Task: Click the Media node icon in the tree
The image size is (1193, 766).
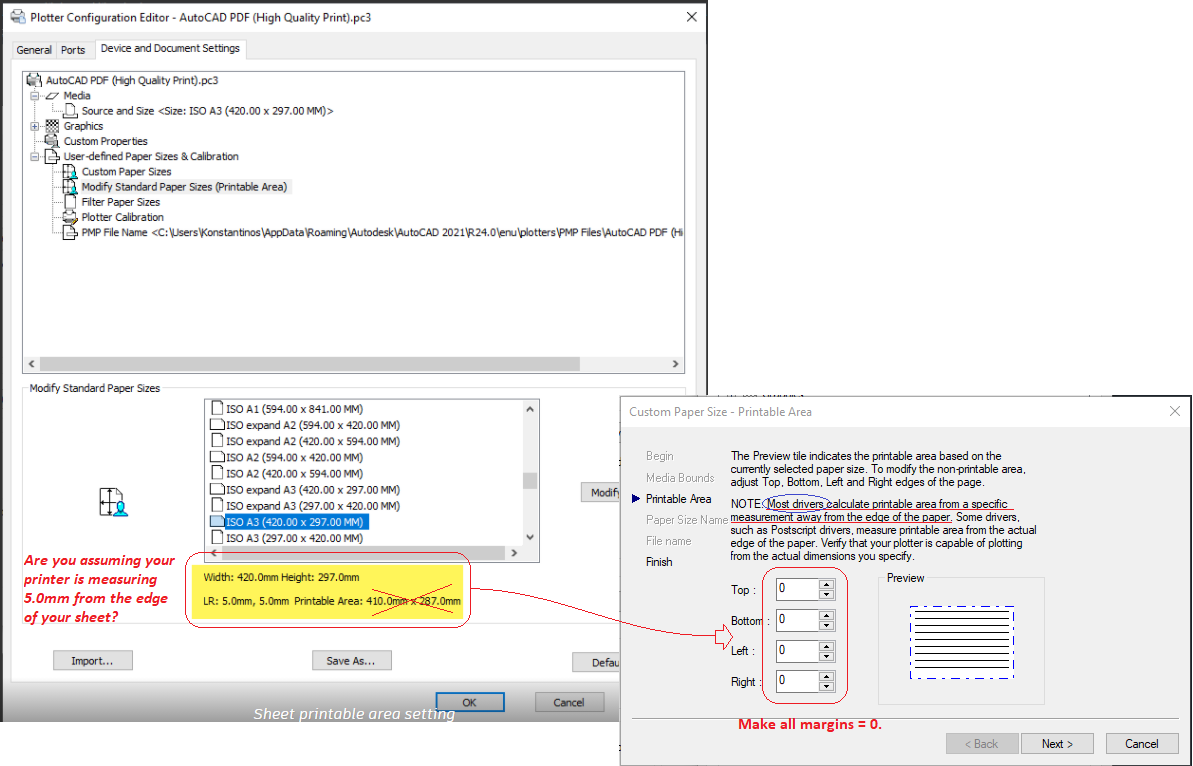Action: coord(53,95)
